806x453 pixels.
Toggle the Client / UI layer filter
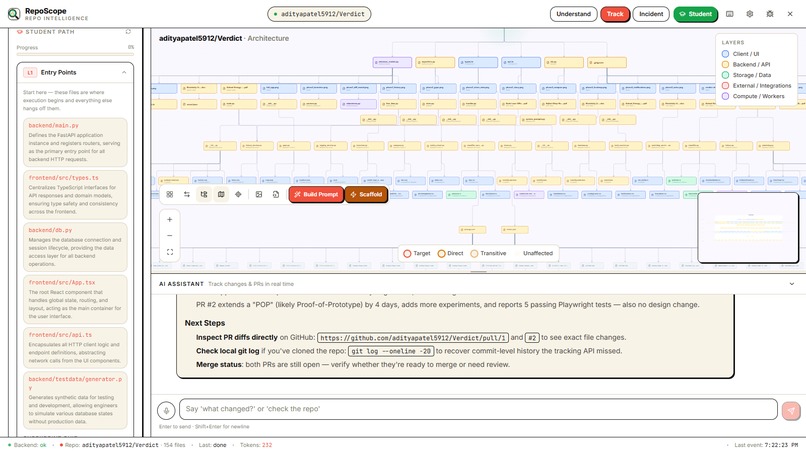pos(740,53)
